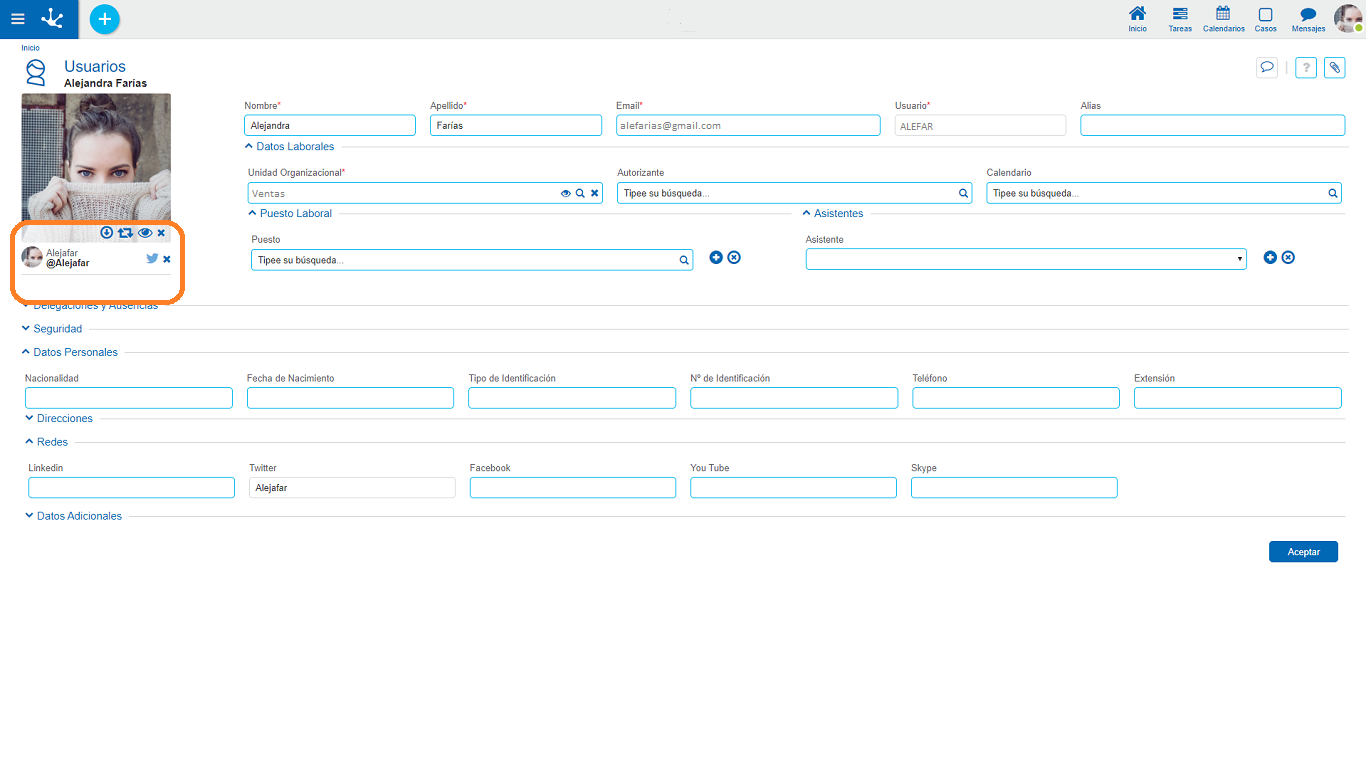
Task: Expand Seguridad section
Action: pyautogui.click(x=52, y=328)
